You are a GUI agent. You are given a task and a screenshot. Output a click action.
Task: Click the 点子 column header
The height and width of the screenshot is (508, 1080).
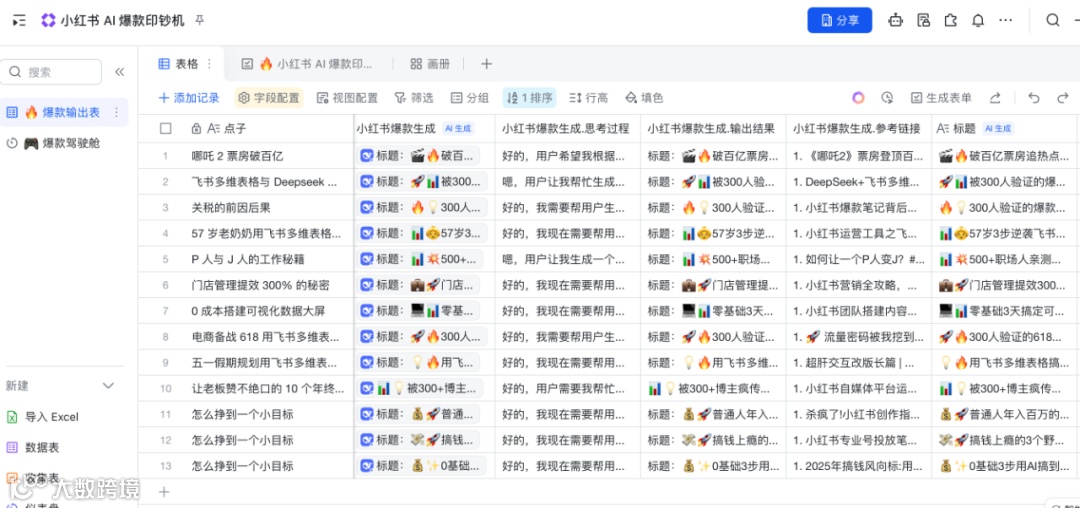(269, 128)
